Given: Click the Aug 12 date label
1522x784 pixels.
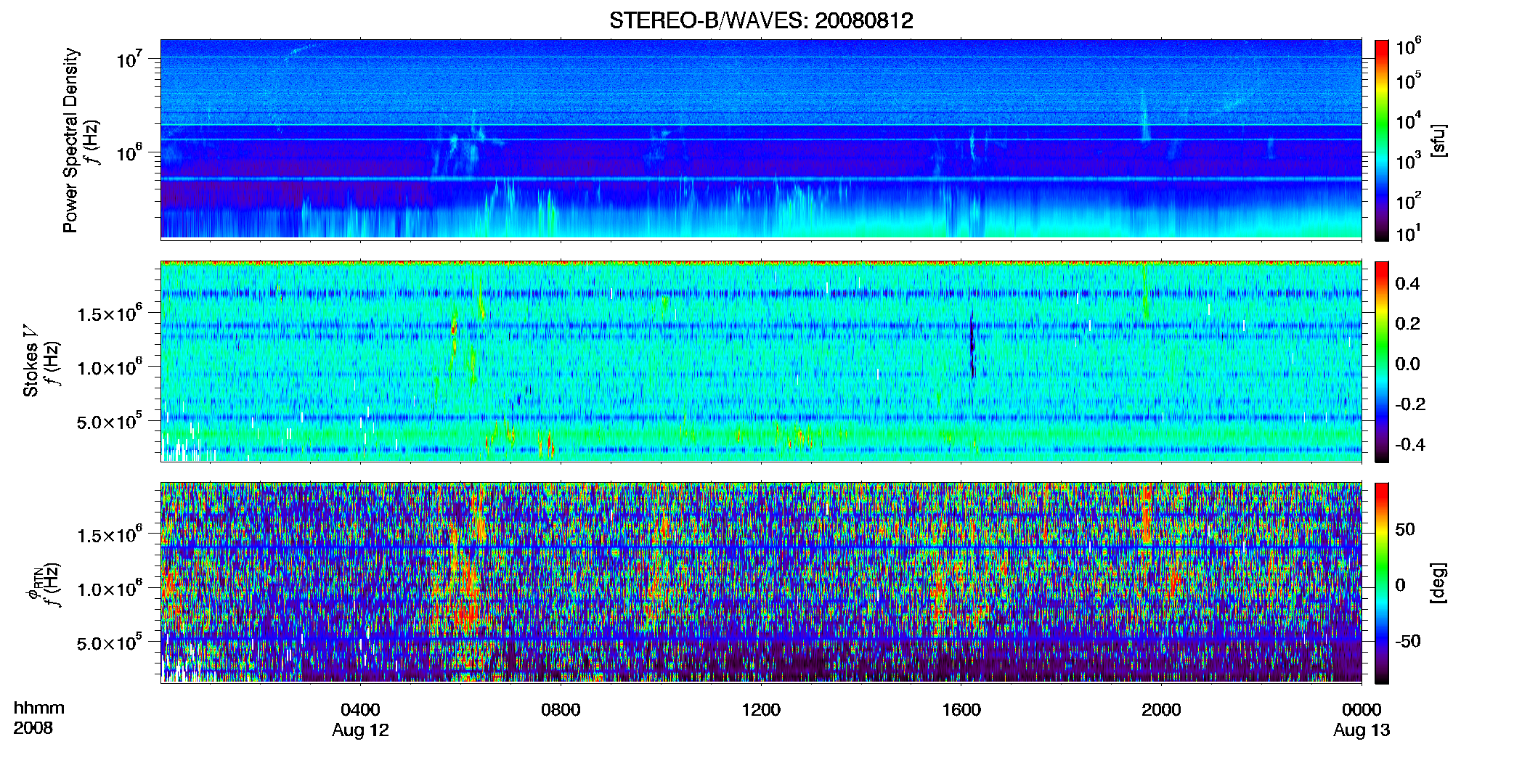Looking at the screenshot, I should coord(360,730).
